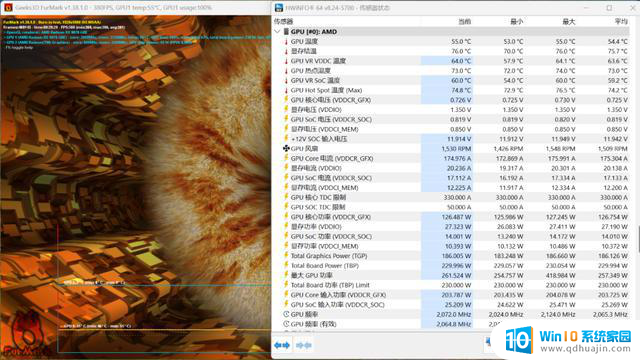Click the lightning icon on 最大 GPU 功率 row
640x360 pixels.
coord(286,275)
